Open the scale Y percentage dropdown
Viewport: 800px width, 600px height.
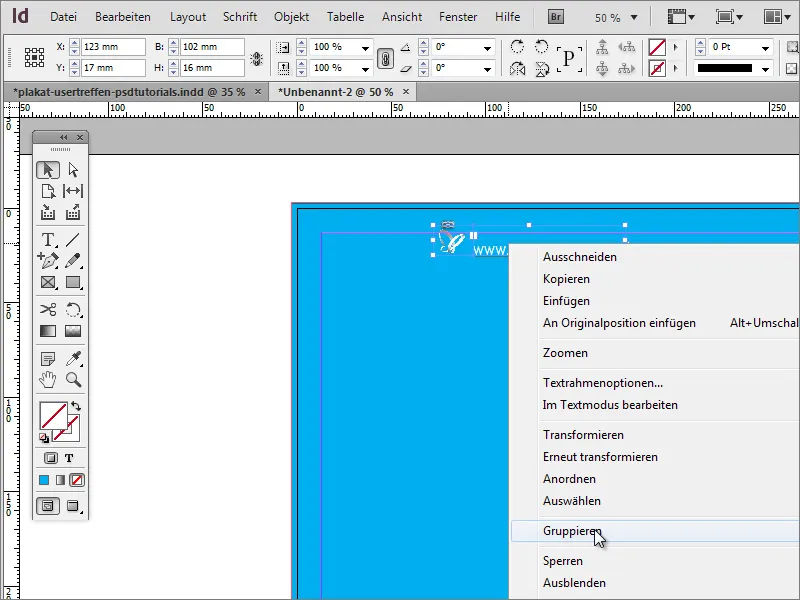click(365, 69)
